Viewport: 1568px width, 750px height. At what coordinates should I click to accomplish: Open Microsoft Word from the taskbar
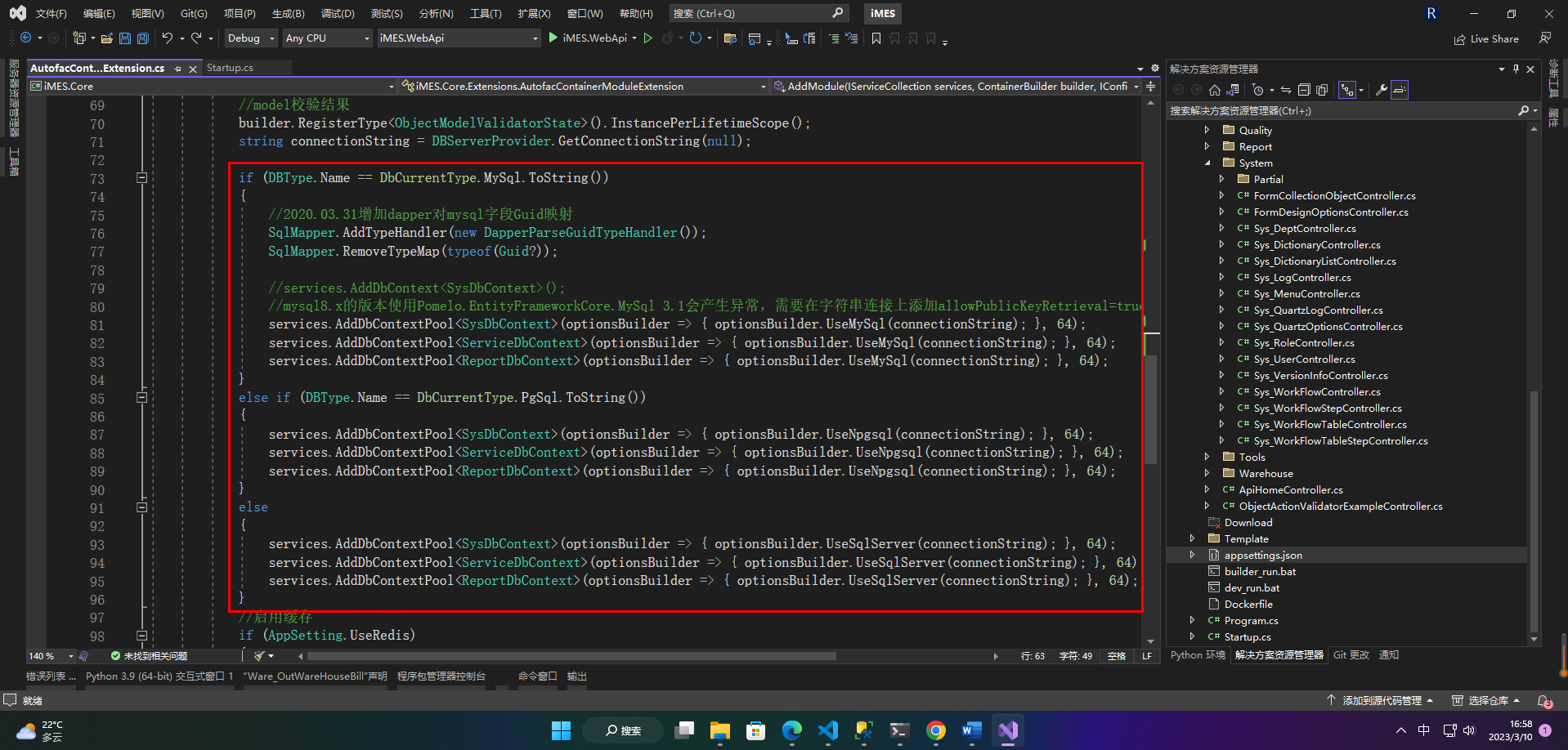pyautogui.click(x=972, y=730)
